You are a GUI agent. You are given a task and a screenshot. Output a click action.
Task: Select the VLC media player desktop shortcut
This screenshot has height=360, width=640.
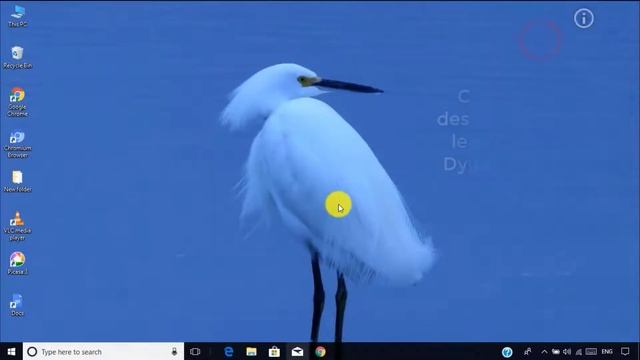coord(17,226)
